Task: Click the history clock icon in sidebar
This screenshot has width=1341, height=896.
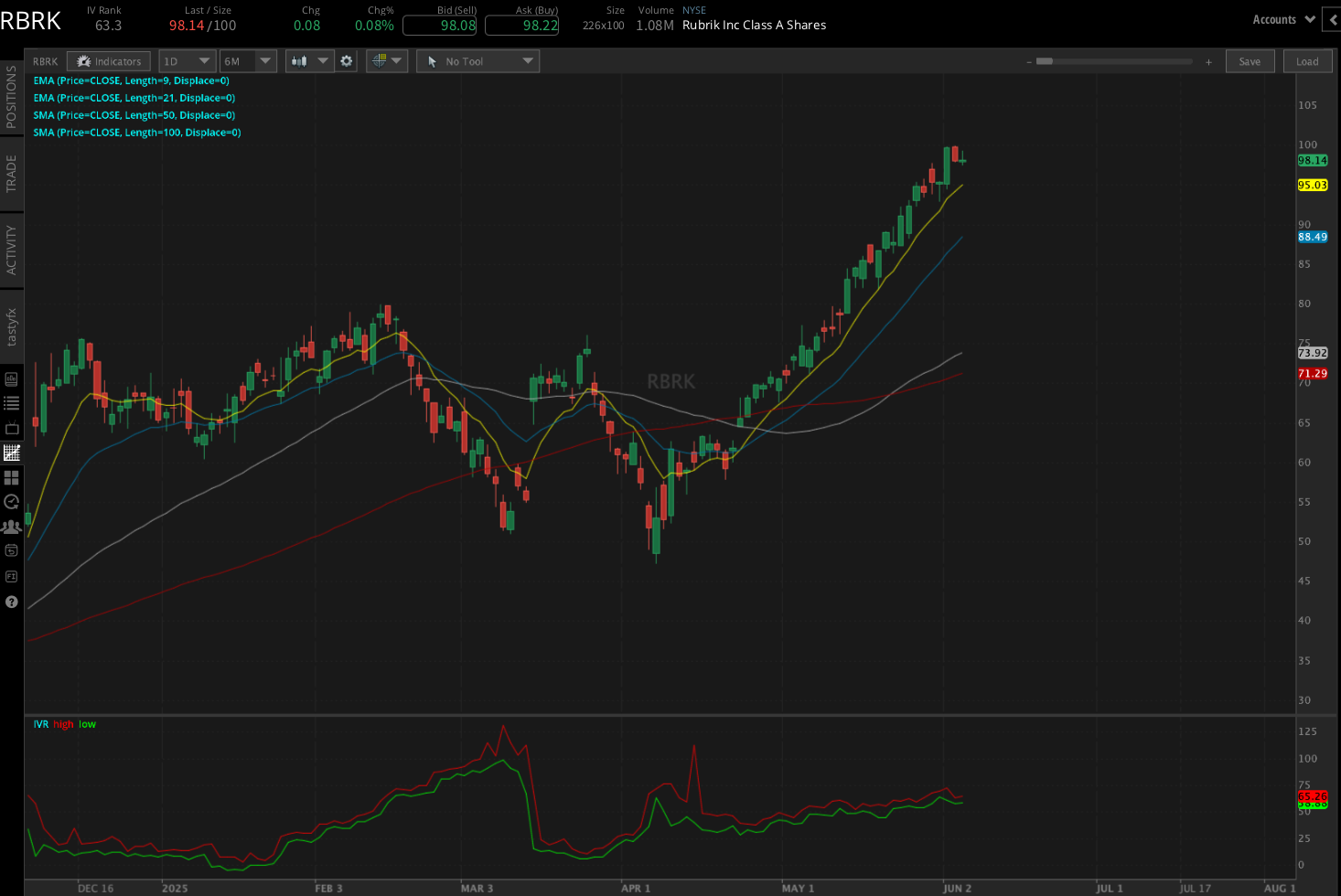Action: [12, 501]
